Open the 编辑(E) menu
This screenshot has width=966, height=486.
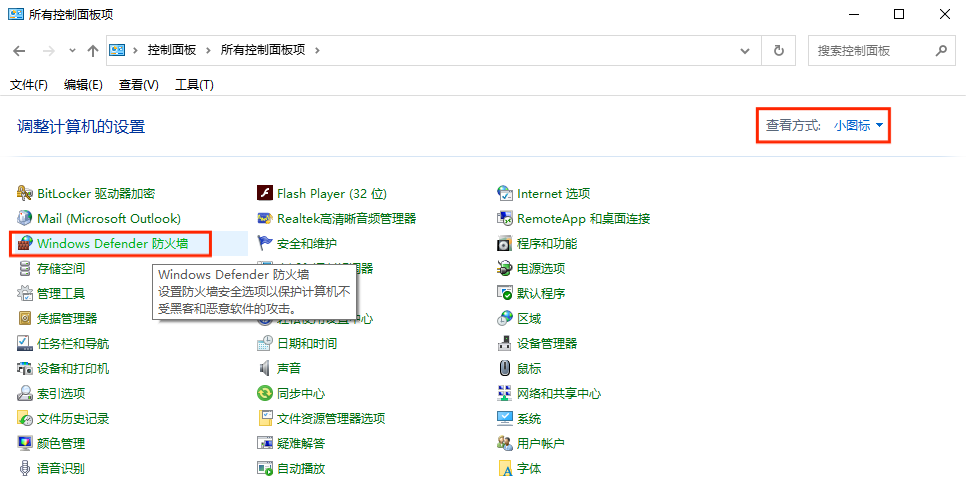[x=83, y=84]
